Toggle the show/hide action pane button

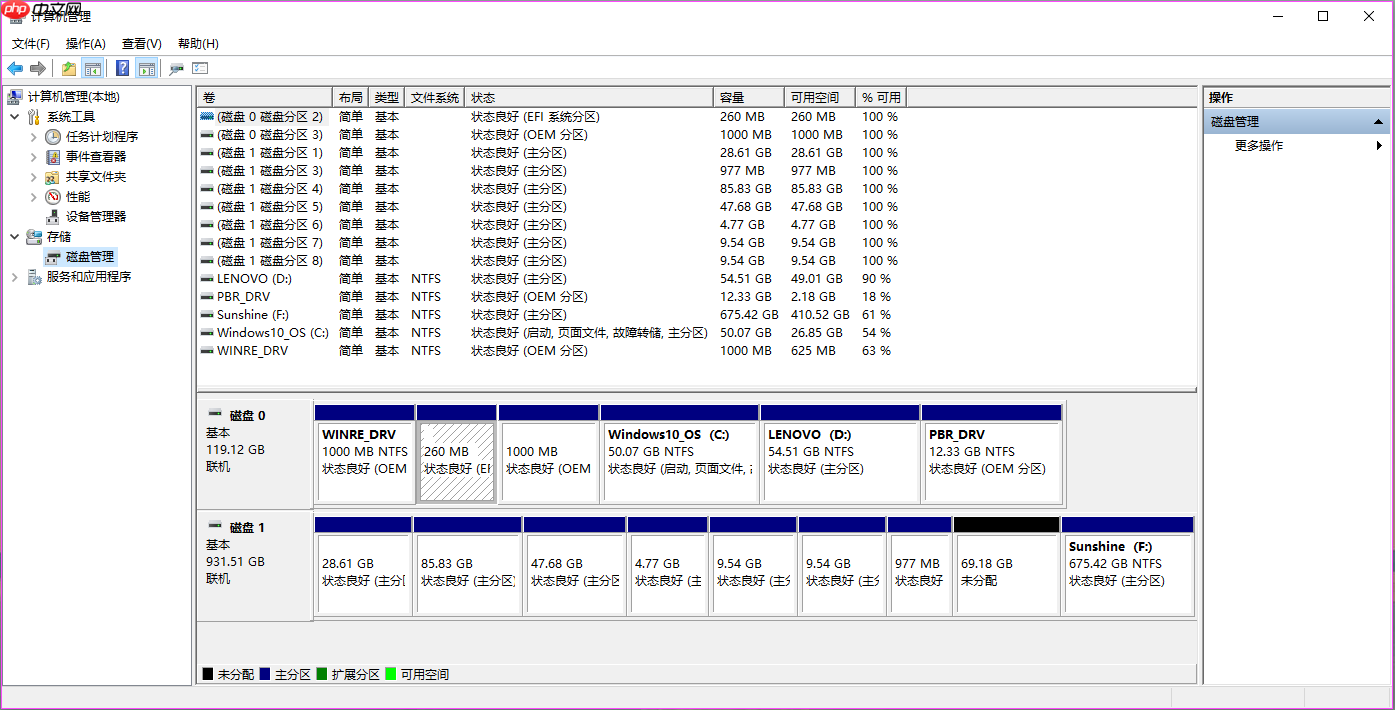point(147,69)
